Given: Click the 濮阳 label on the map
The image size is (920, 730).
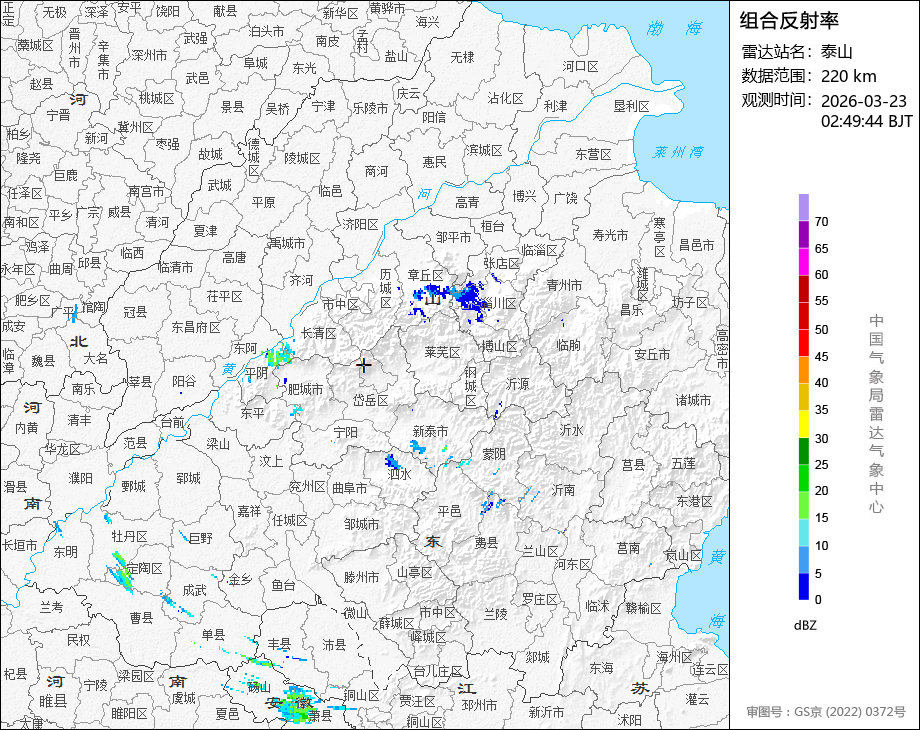Looking at the screenshot, I should coord(80,478).
